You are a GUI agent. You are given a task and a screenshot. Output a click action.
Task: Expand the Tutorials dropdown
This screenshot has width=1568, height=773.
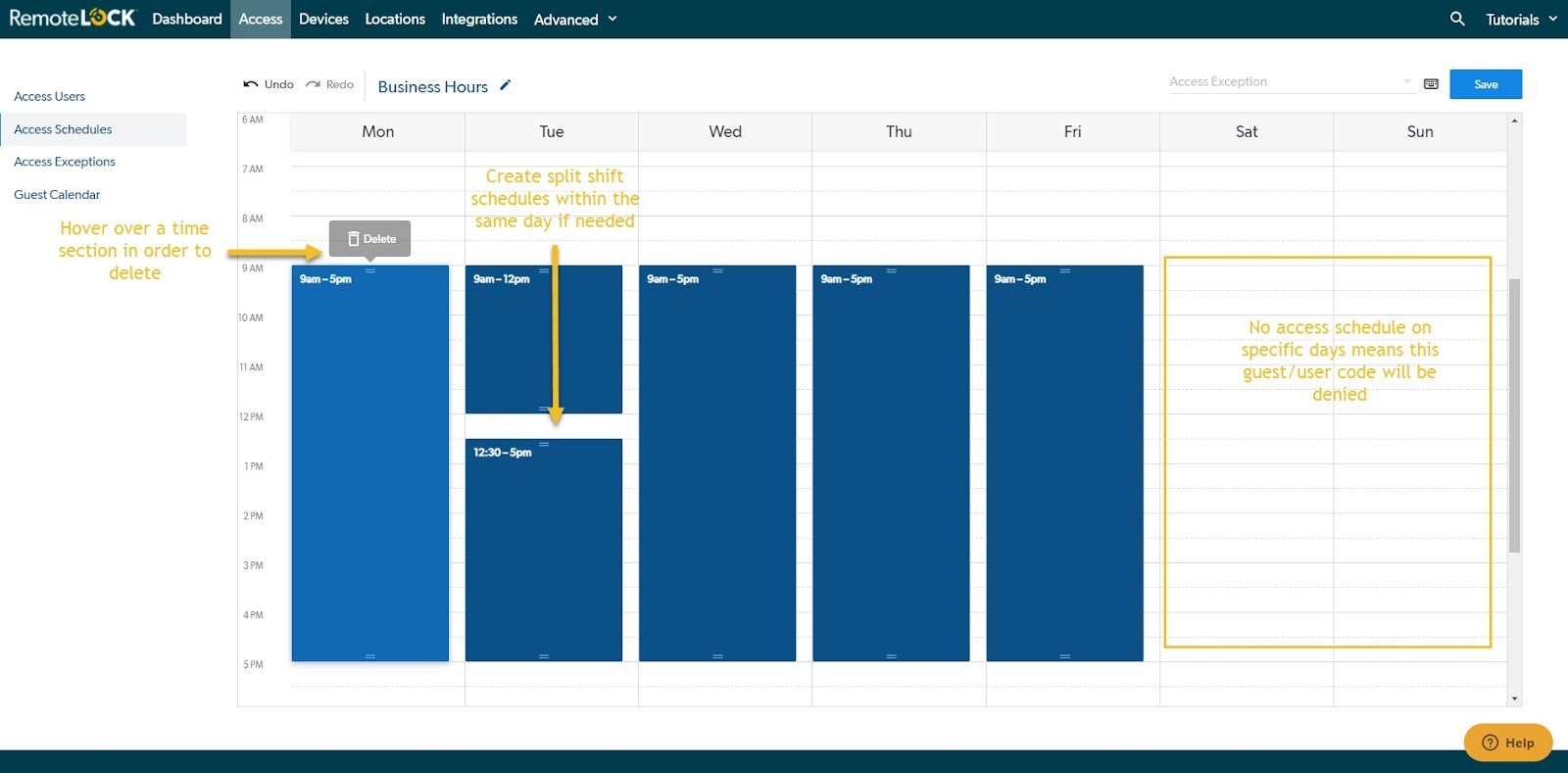(x=1521, y=20)
